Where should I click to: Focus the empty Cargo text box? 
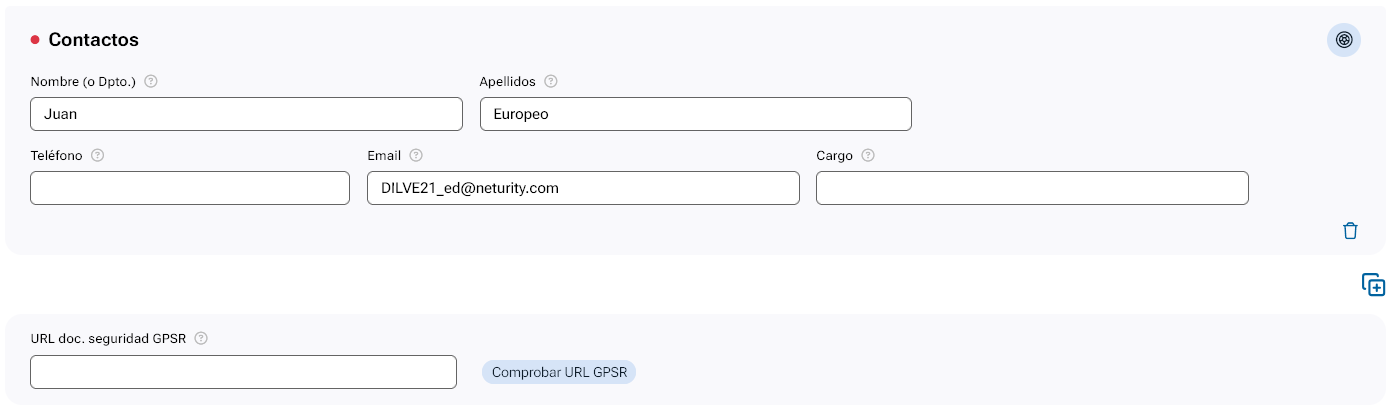[x=1032, y=188]
